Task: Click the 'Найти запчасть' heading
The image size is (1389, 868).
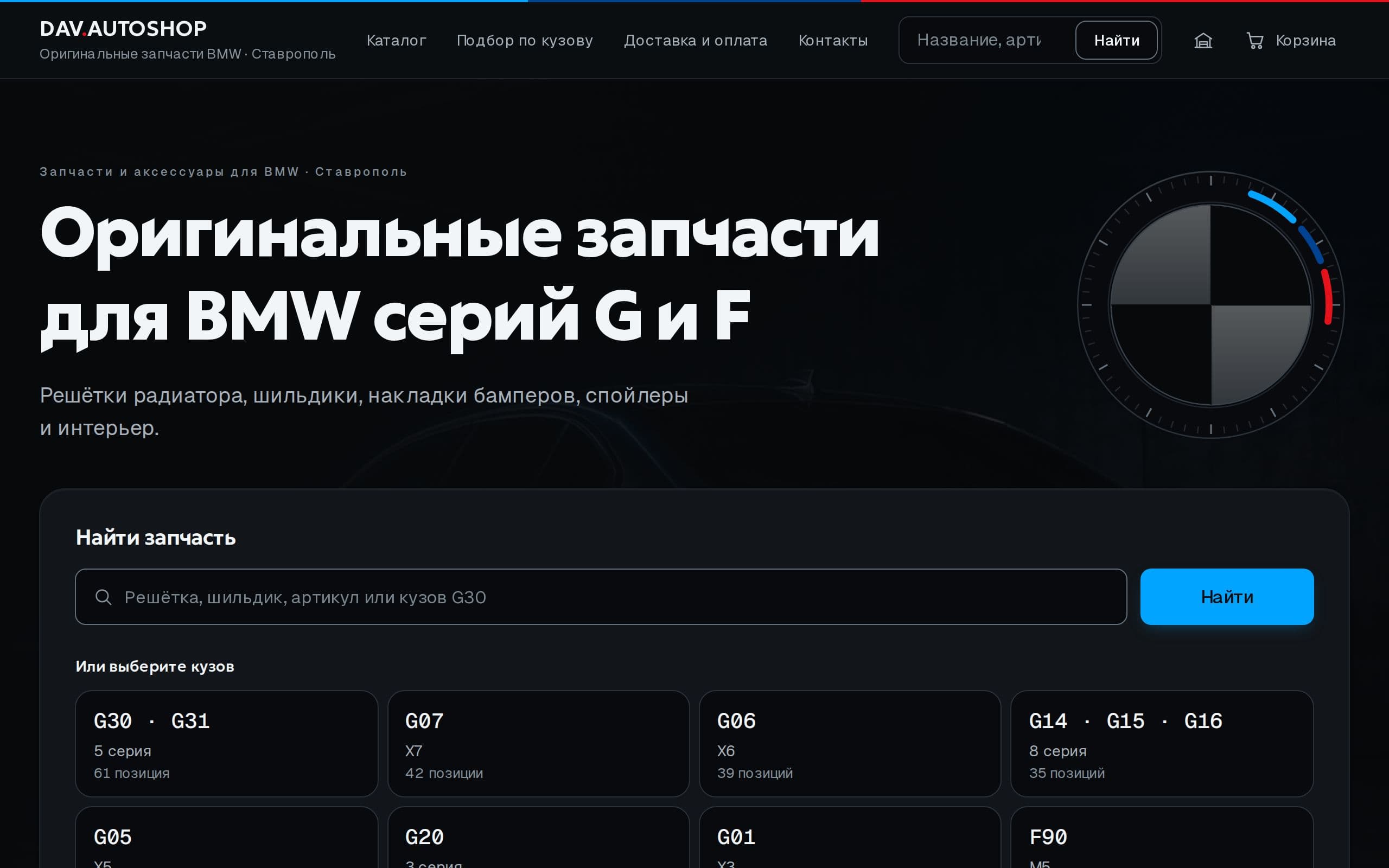Action: point(156,537)
